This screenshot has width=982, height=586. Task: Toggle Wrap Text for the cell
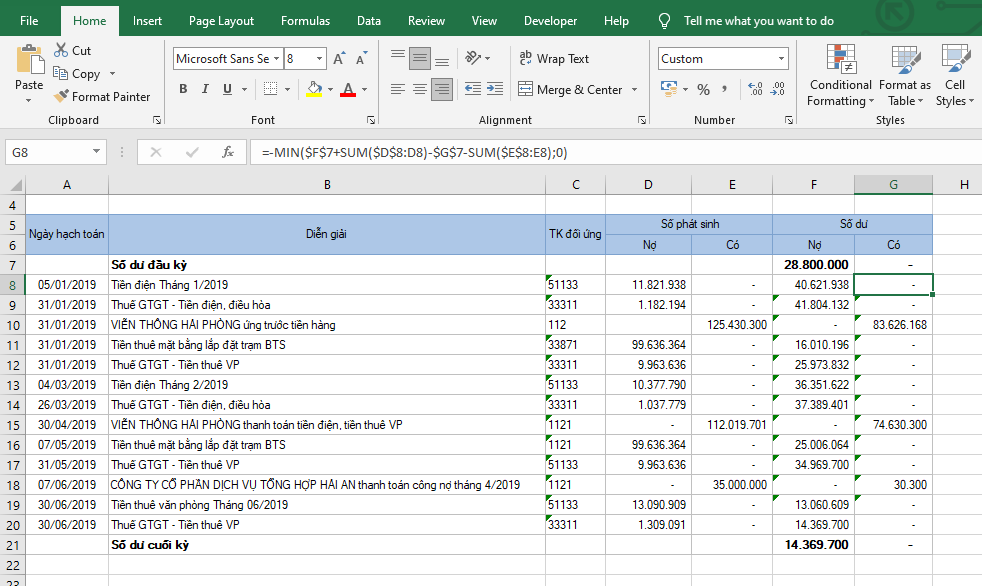click(554, 59)
